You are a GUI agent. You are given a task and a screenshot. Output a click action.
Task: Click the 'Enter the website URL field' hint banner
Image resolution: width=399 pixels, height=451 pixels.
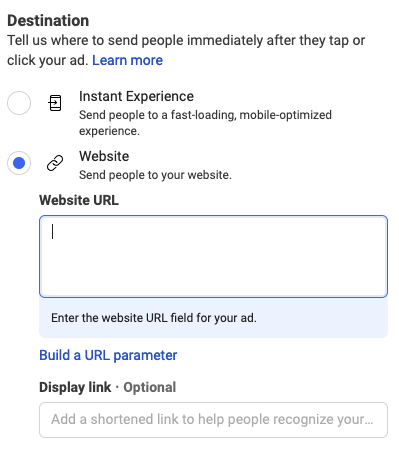point(213,318)
